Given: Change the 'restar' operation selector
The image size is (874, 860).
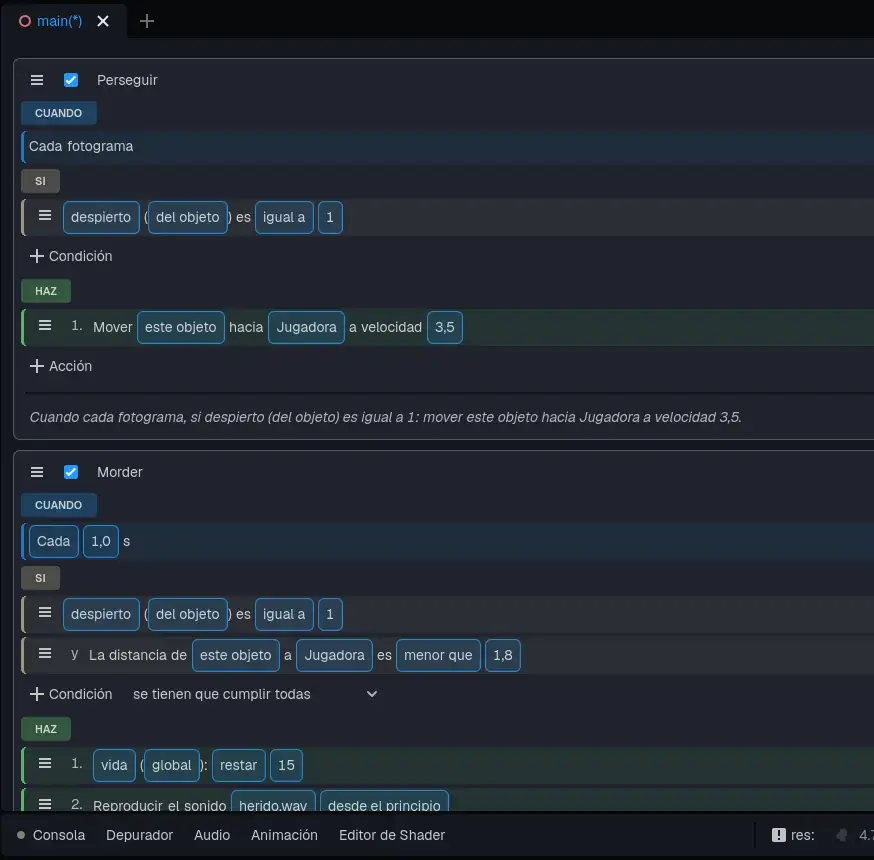Looking at the screenshot, I should pos(239,765).
